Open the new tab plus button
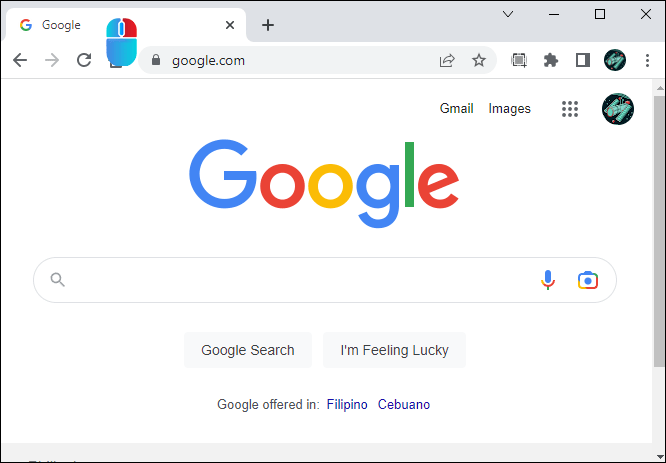Viewport: 666px width, 463px height. 267,25
